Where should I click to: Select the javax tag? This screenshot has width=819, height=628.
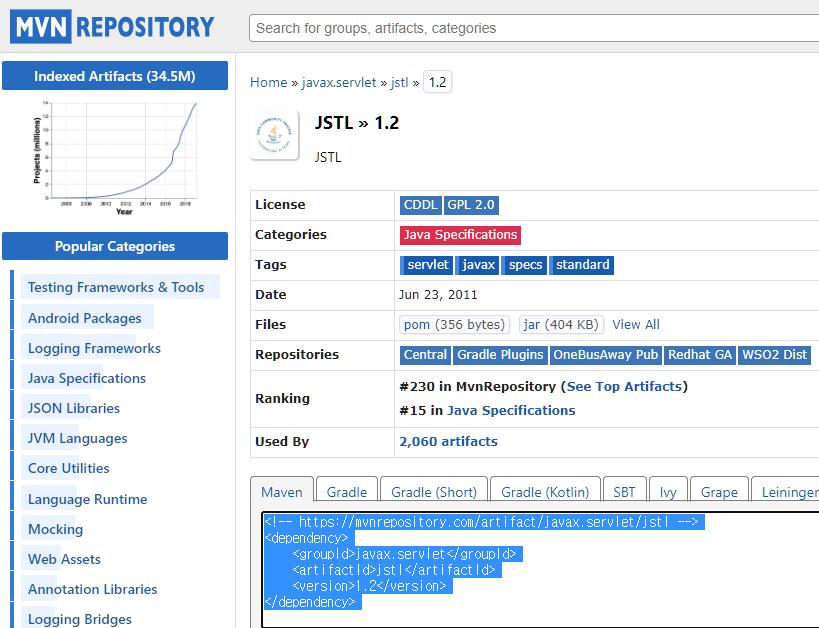(477, 265)
